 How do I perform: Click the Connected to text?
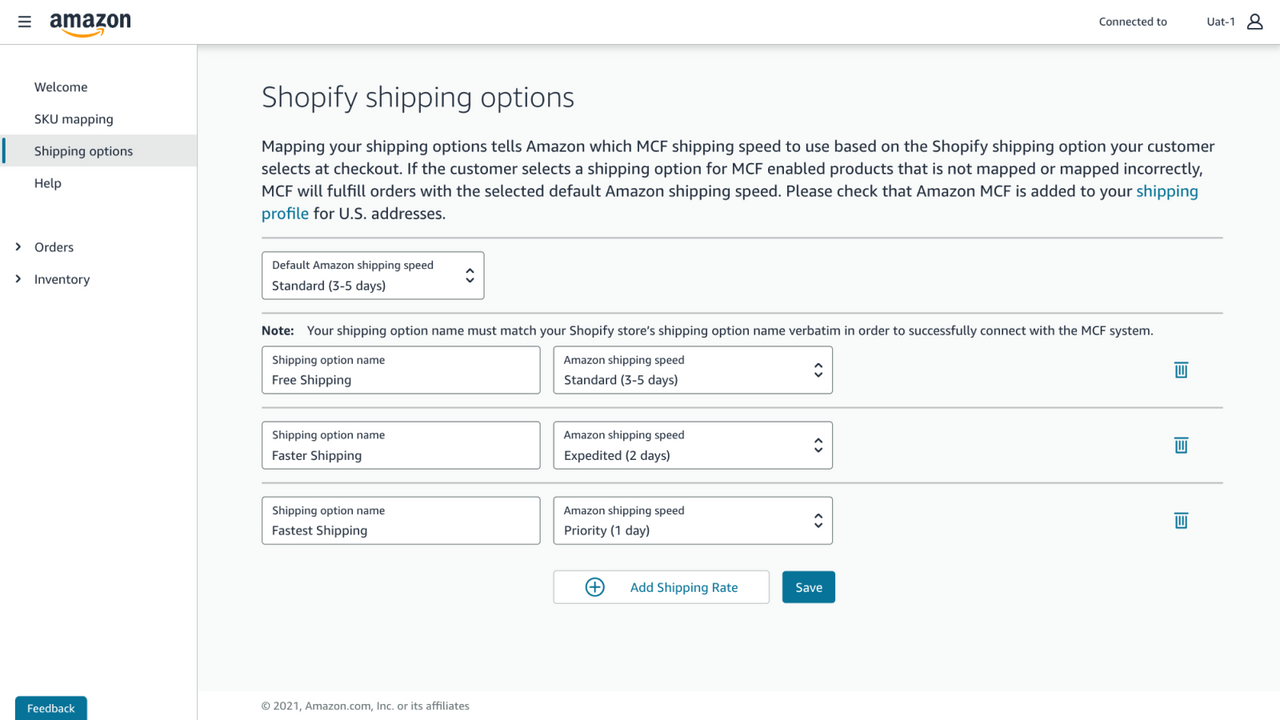(x=1133, y=22)
